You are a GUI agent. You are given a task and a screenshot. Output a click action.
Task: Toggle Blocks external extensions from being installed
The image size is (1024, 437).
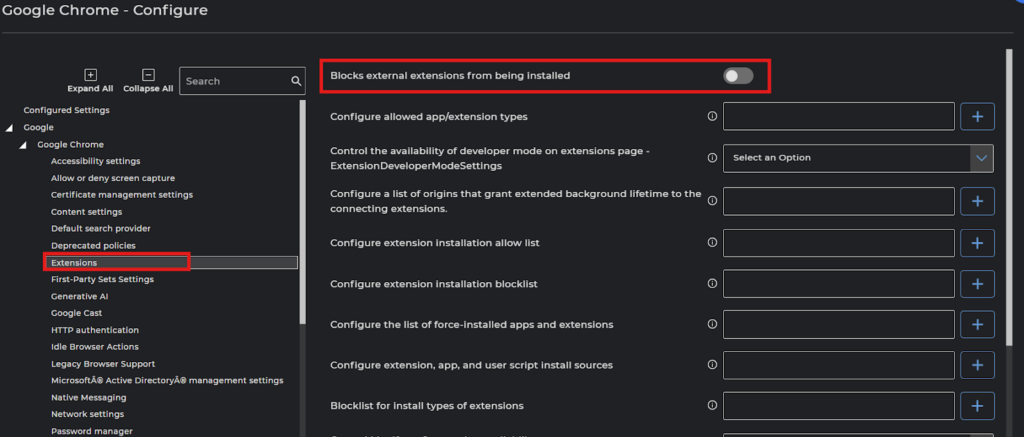click(x=738, y=76)
